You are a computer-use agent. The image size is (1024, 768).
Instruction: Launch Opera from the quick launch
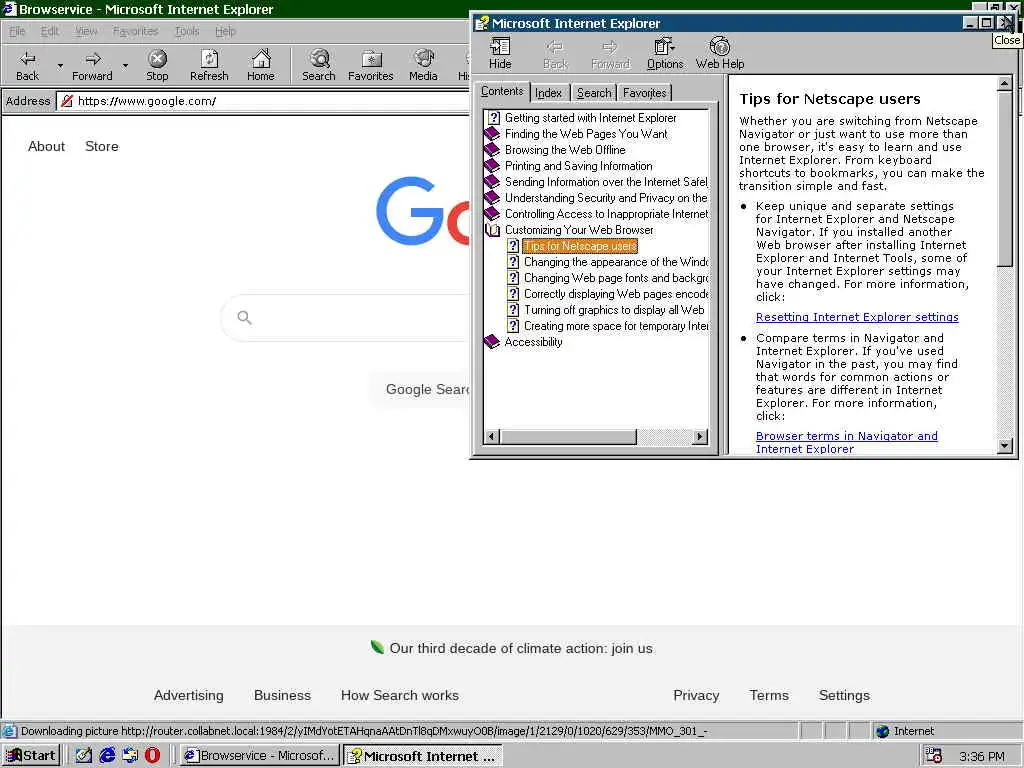pyautogui.click(x=152, y=756)
